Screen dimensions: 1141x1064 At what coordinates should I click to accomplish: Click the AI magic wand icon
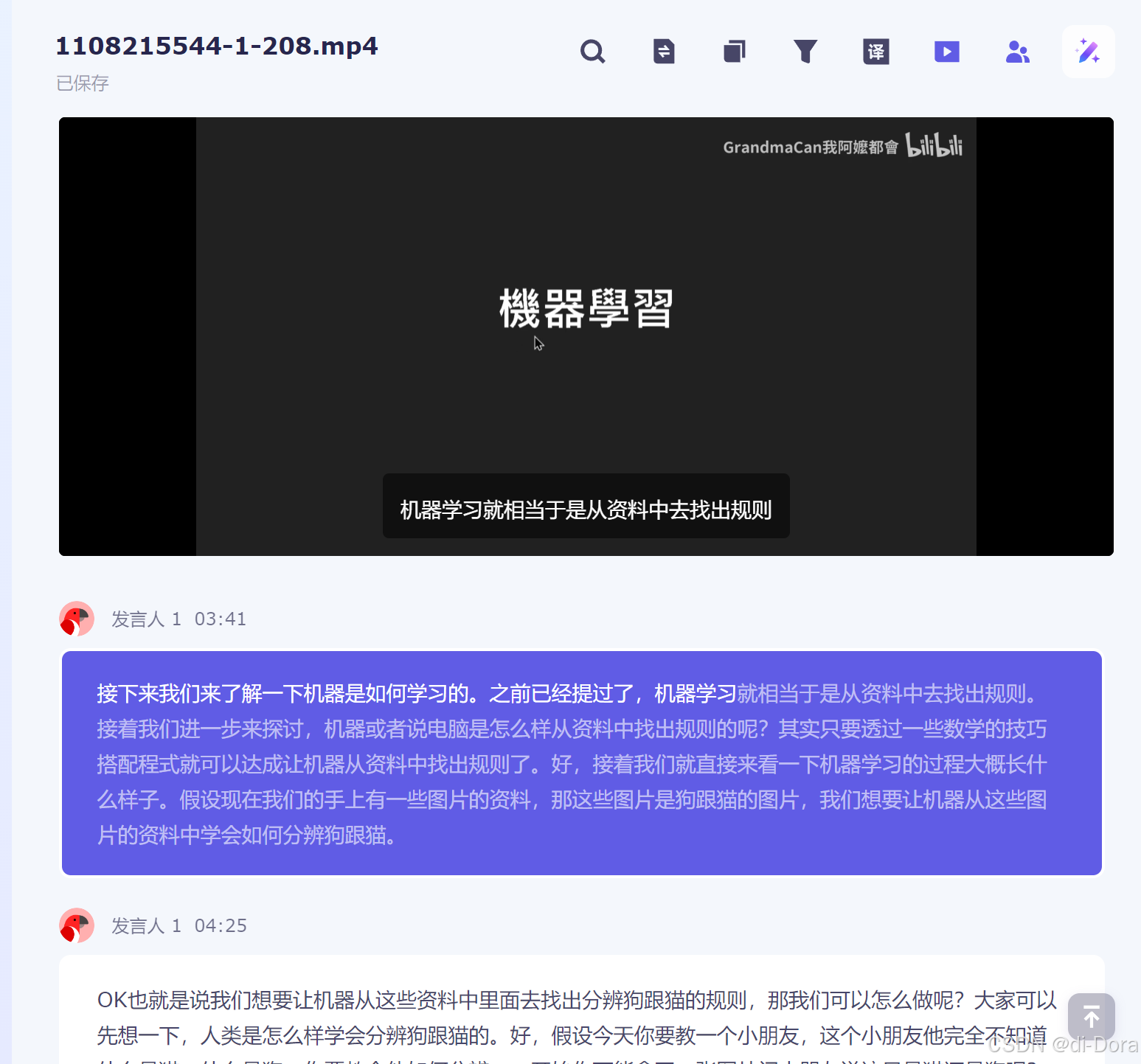1089,52
